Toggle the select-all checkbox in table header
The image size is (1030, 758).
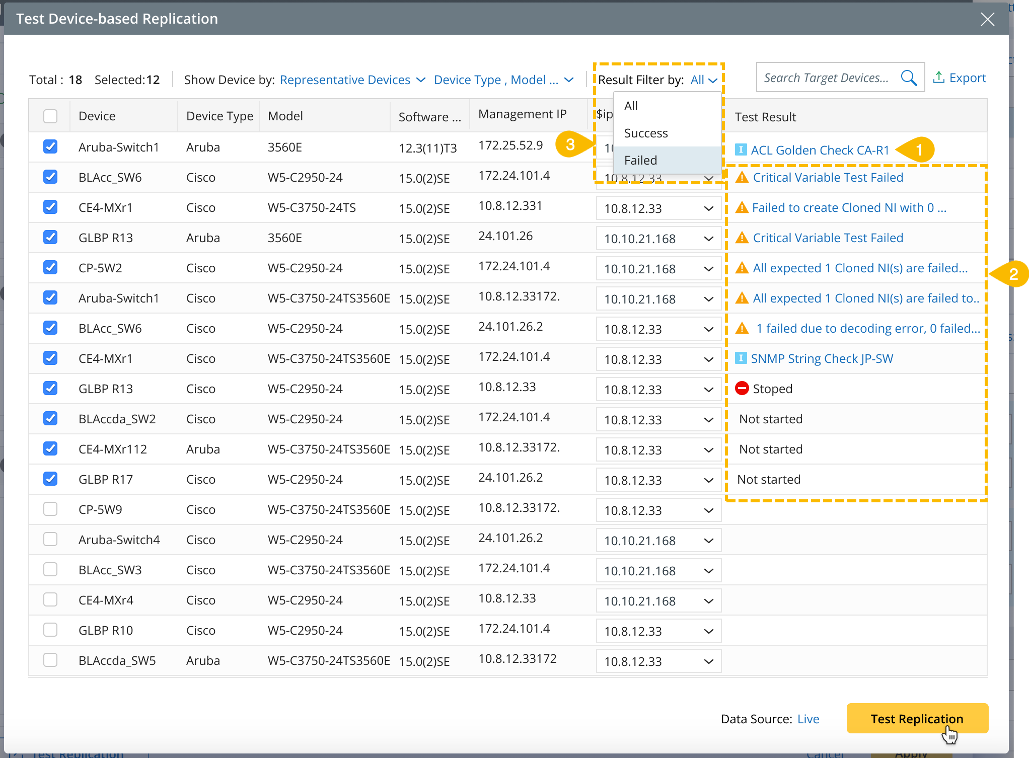(x=51, y=117)
